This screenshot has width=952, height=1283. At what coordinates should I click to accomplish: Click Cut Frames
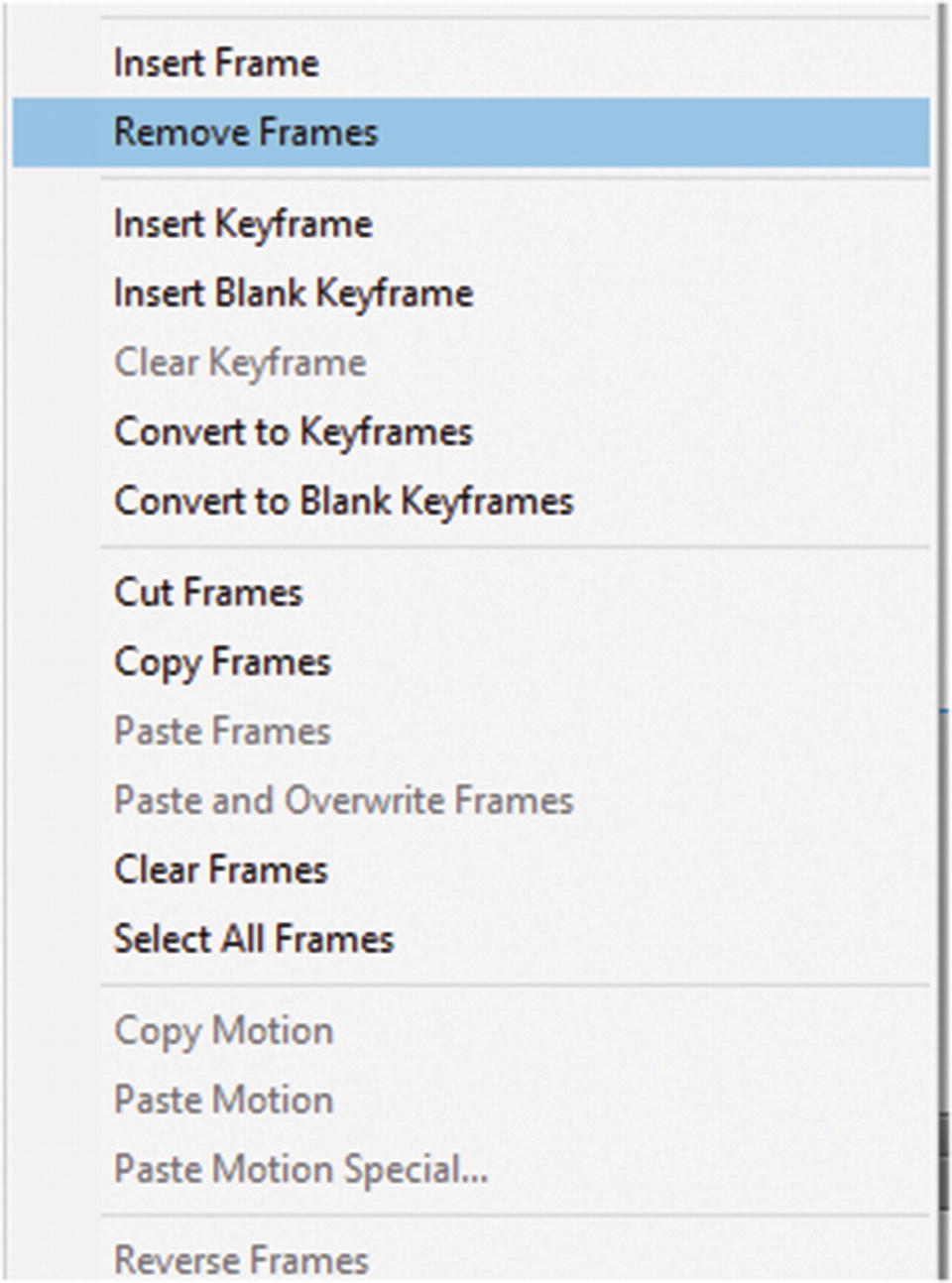[208, 592]
